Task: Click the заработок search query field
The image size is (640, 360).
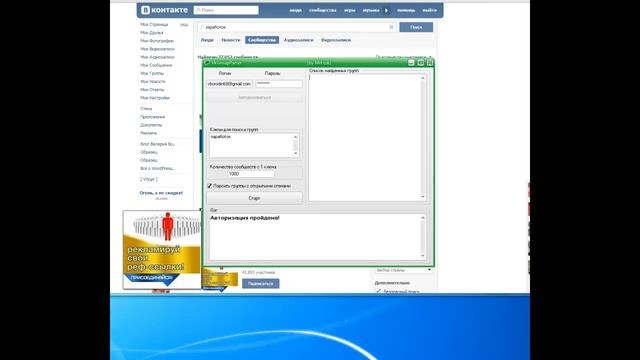Action: 297,27
